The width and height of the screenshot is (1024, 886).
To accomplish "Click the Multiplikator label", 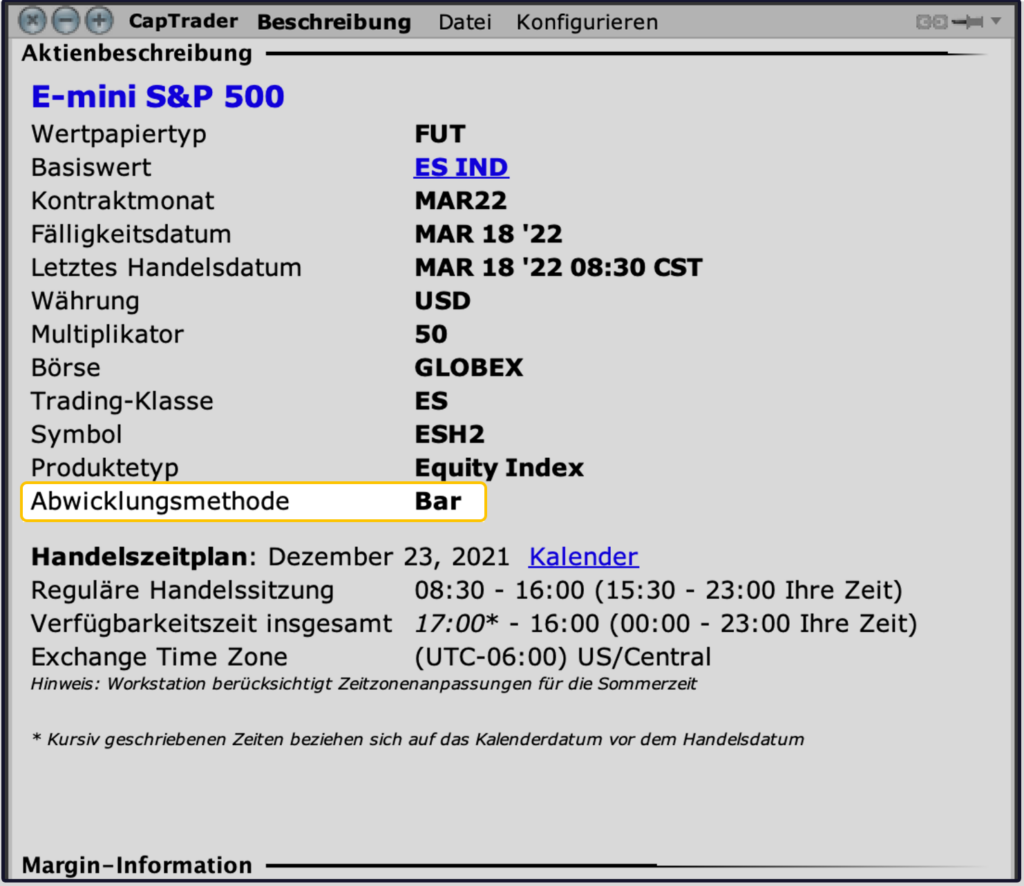I will click(x=108, y=334).
